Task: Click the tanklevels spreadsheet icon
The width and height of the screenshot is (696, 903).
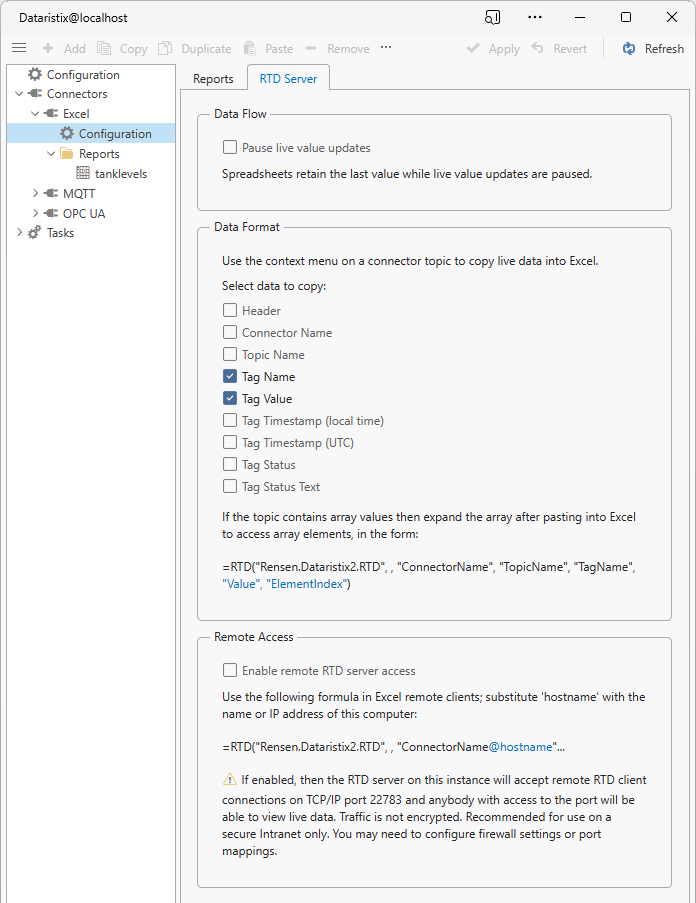Action: [x=83, y=173]
